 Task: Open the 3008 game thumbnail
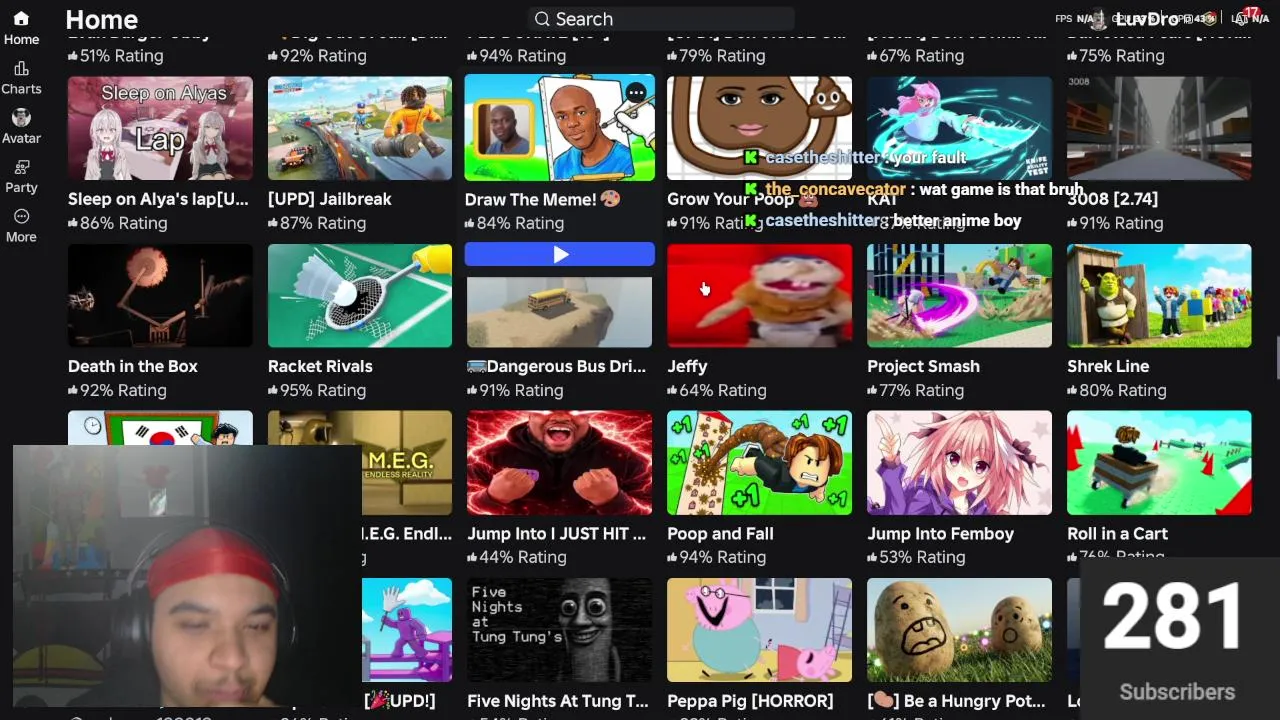click(x=1159, y=129)
